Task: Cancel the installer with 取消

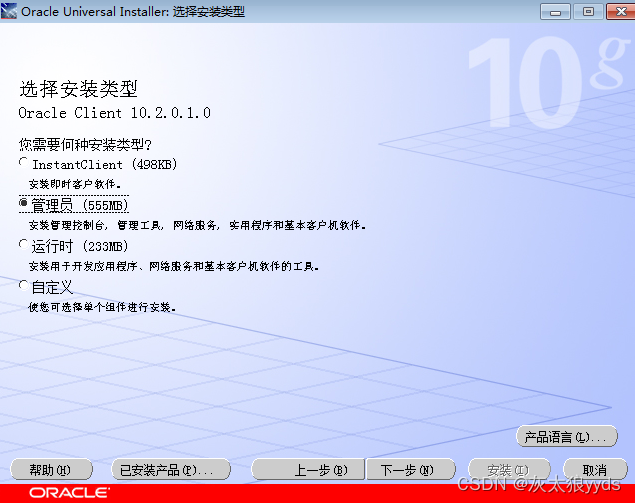Action: point(595,470)
